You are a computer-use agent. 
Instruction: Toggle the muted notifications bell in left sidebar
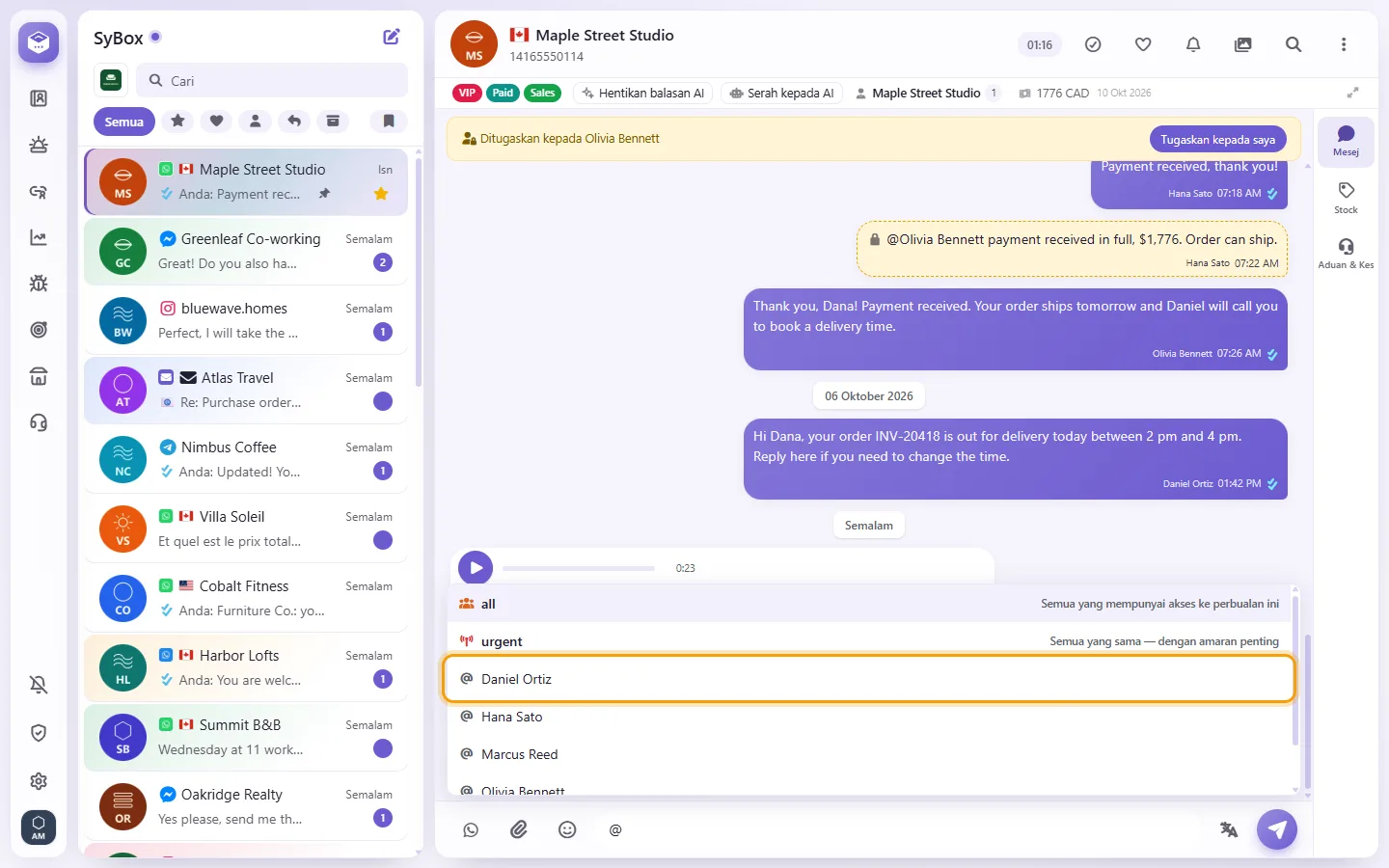point(39,685)
